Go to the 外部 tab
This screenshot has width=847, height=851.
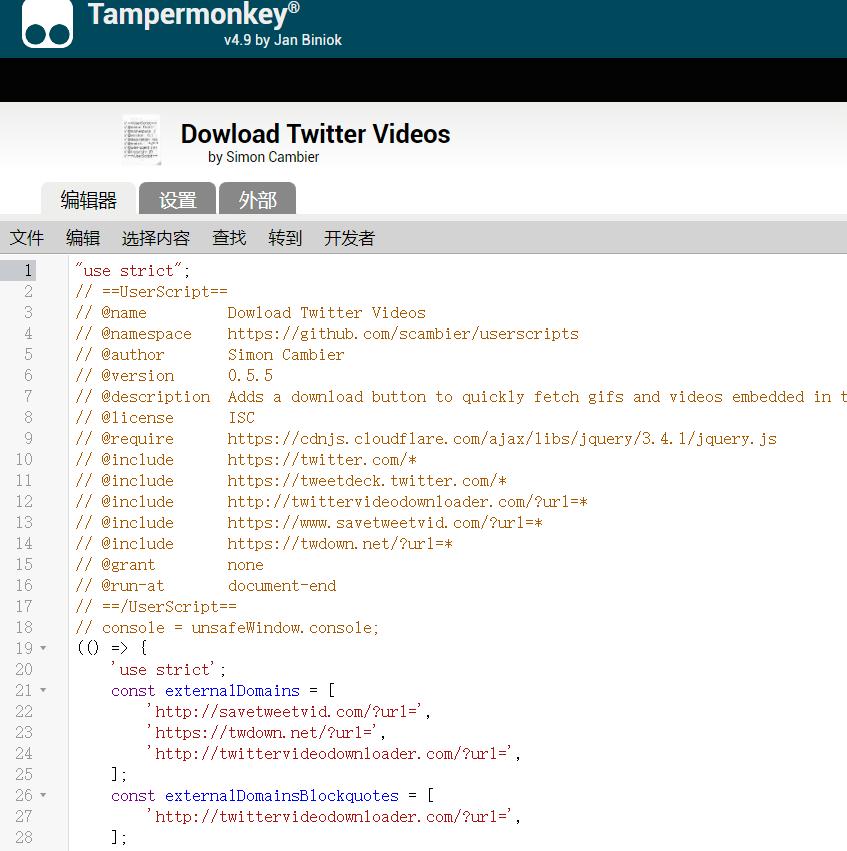point(257,200)
